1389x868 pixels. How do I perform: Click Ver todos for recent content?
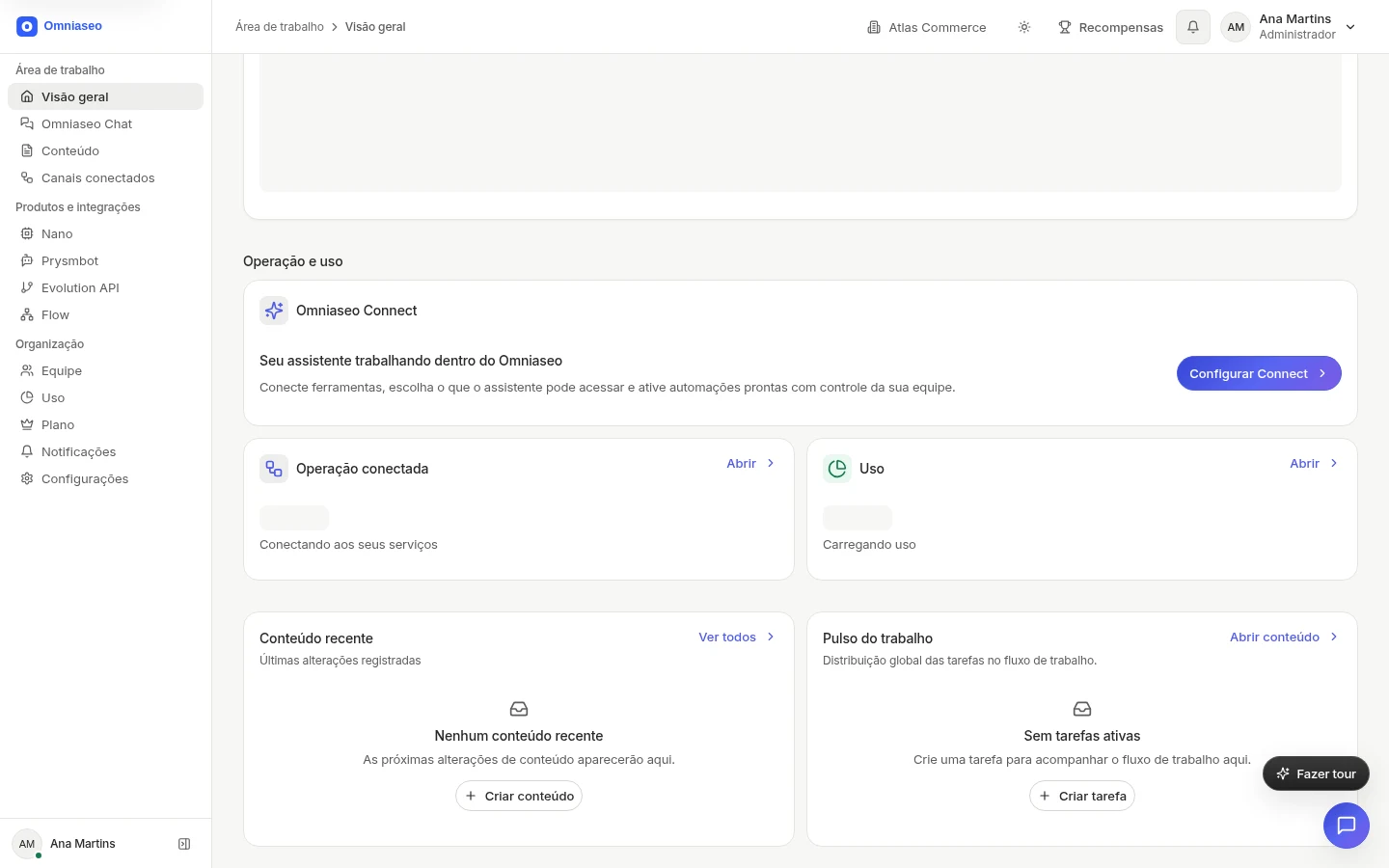tap(737, 637)
